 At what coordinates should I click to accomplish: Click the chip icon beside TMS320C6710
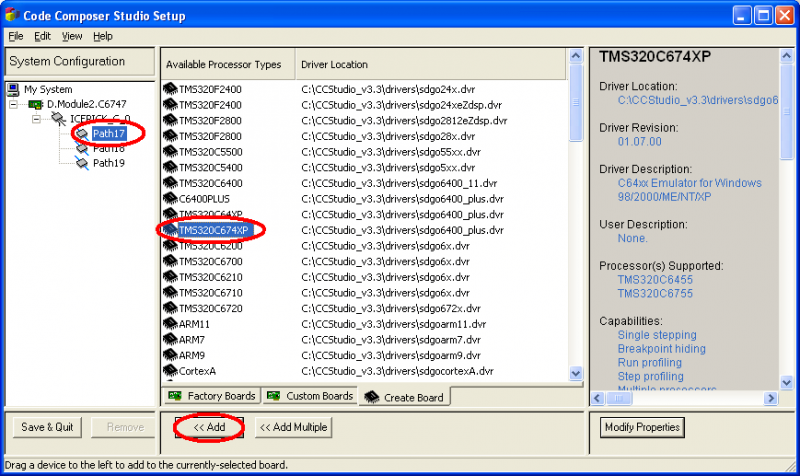(x=170, y=293)
